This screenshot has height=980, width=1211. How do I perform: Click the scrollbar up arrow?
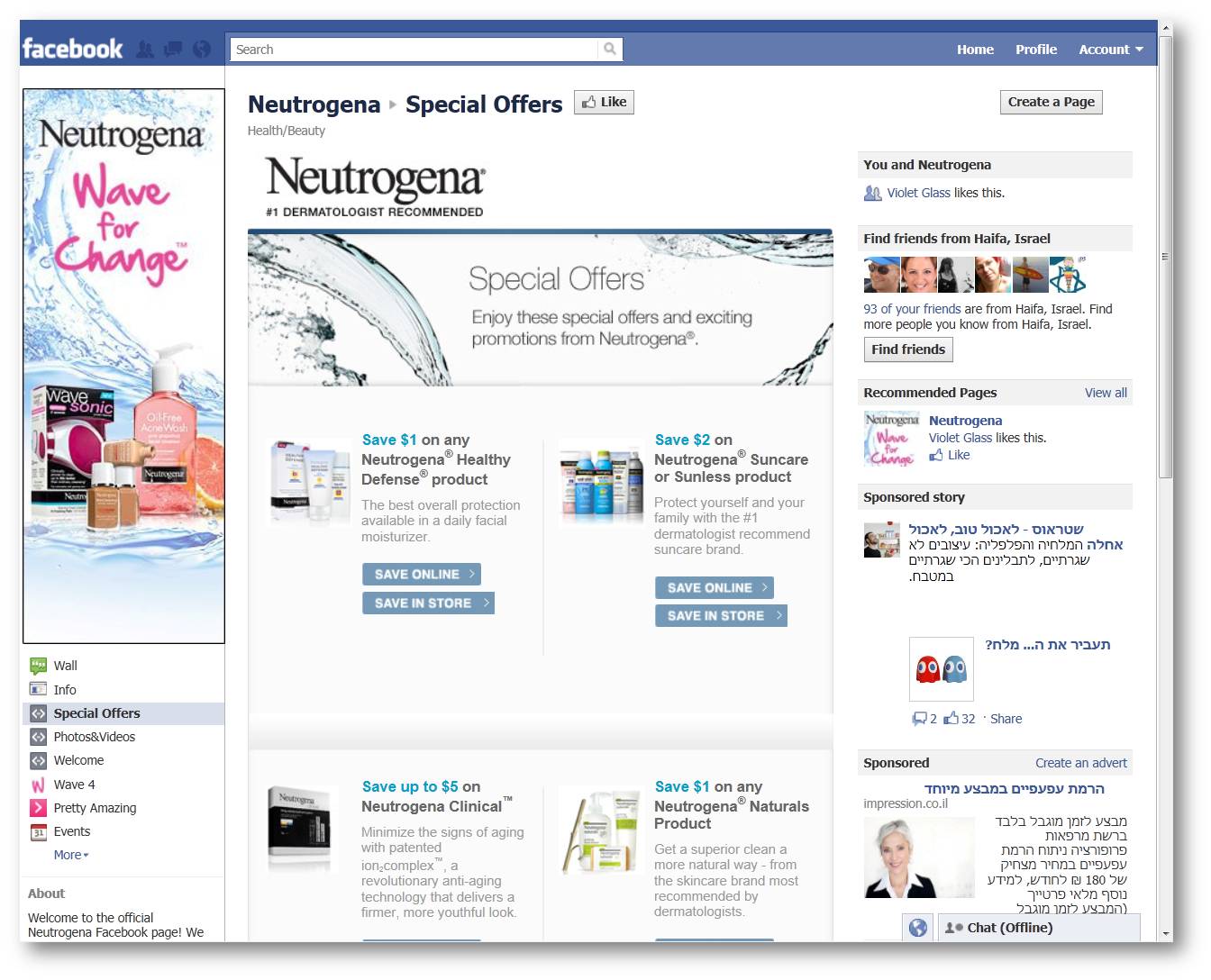1165,29
